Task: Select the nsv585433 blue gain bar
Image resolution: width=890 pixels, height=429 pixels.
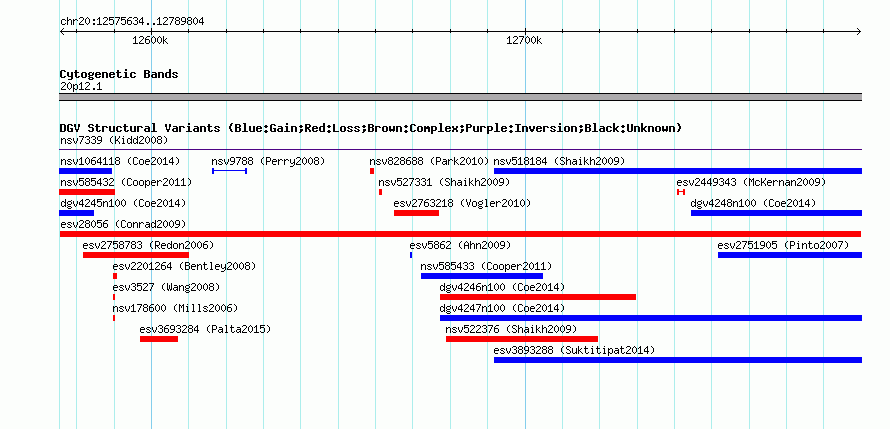Action: tap(482, 276)
